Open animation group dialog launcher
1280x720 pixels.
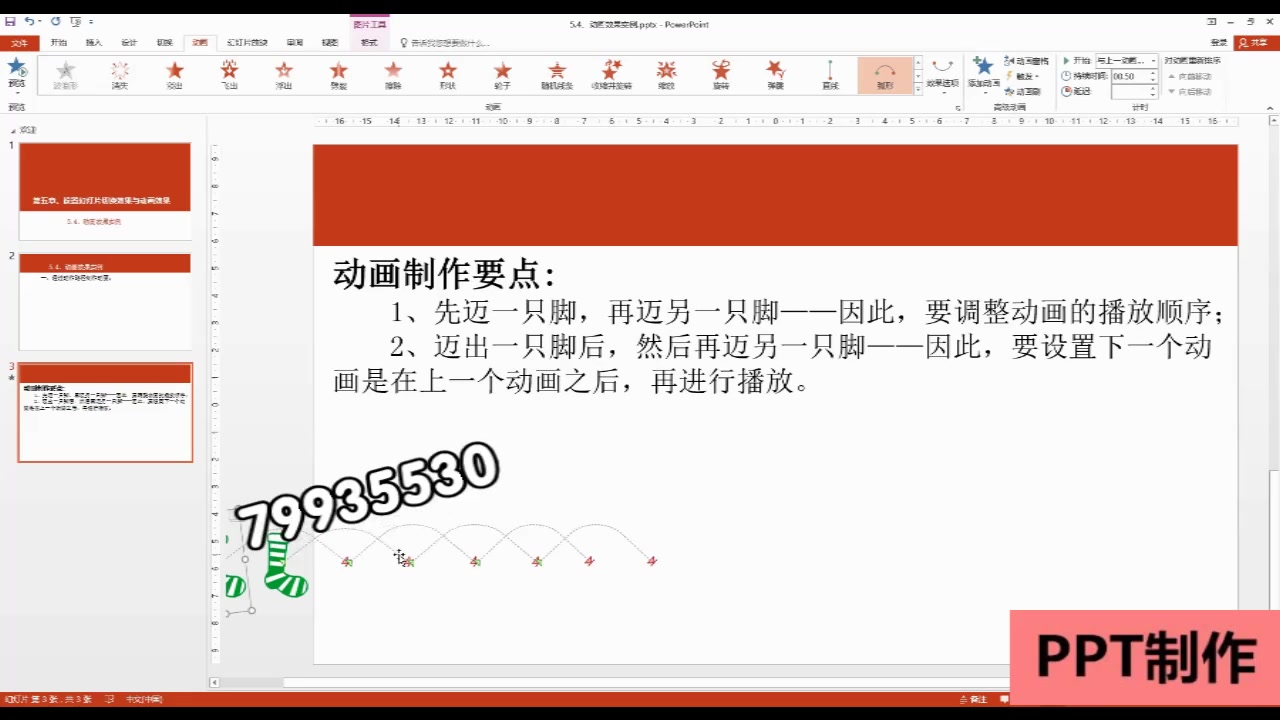(x=957, y=107)
